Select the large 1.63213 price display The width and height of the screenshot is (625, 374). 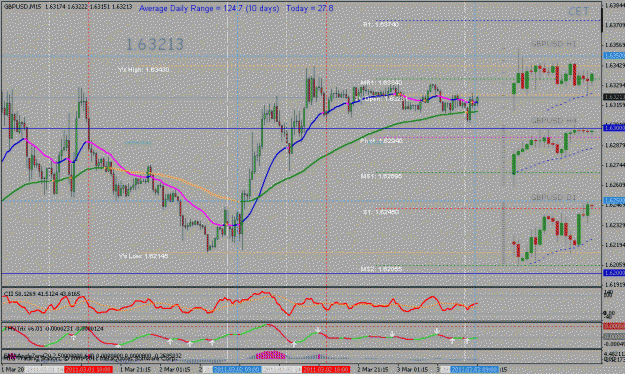coord(155,44)
